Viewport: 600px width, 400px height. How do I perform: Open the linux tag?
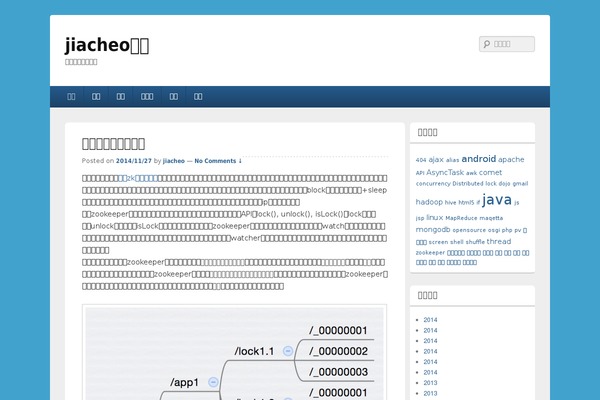pyautogui.click(x=434, y=218)
